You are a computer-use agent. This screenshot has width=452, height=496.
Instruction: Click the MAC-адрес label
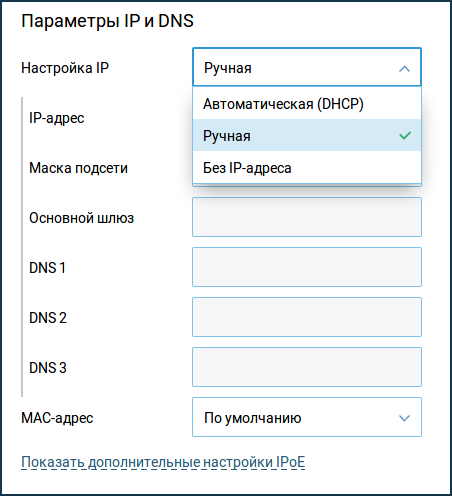pyautogui.click(x=57, y=418)
